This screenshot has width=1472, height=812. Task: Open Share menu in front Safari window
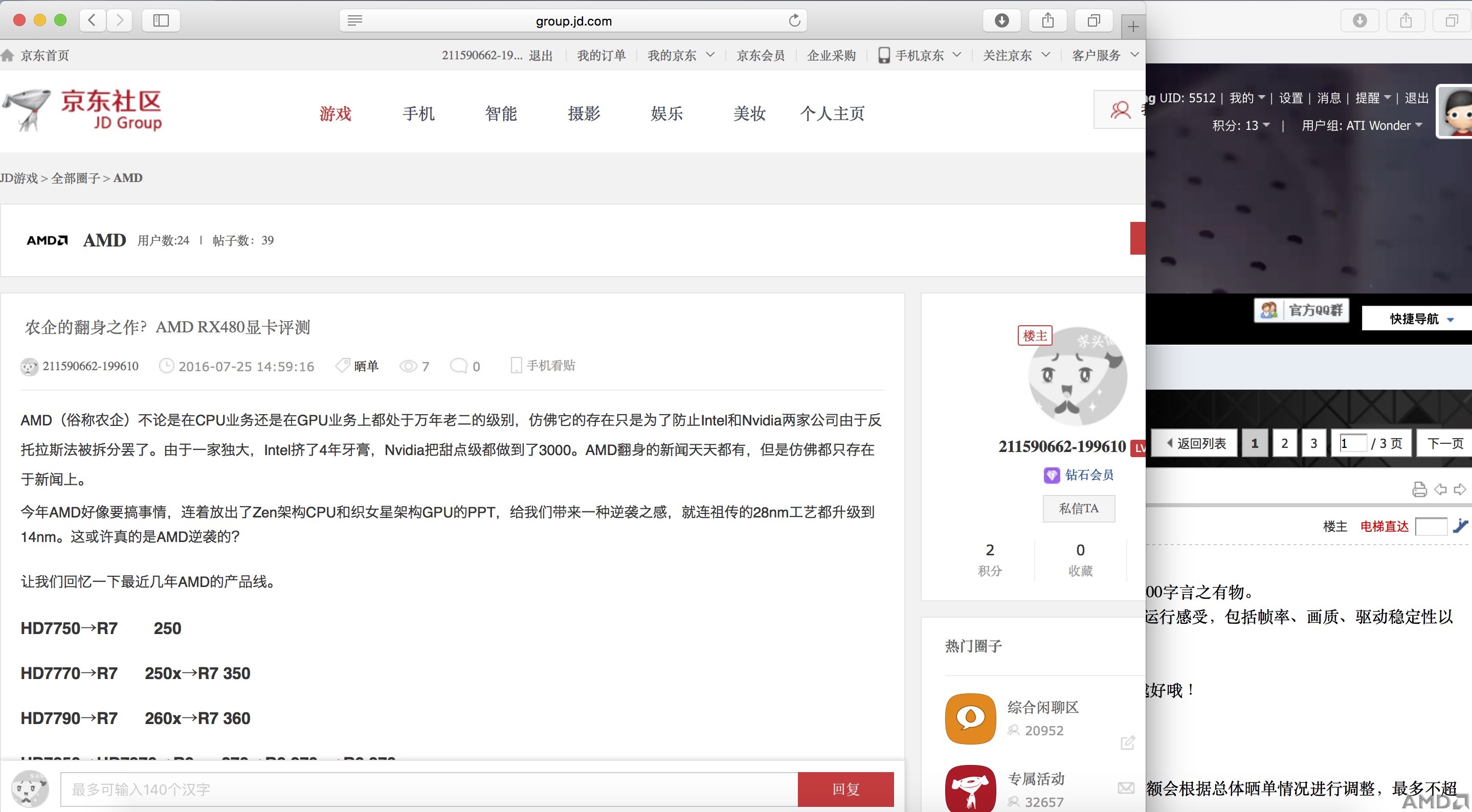1047,20
